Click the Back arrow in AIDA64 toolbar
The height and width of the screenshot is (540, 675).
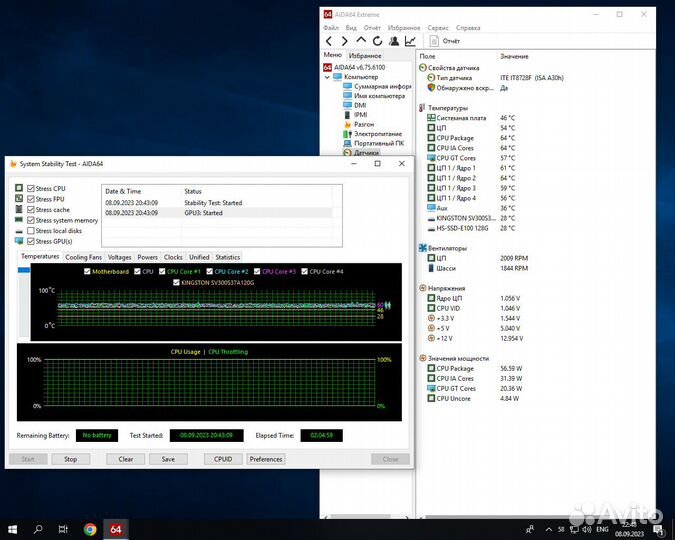[x=329, y=41]
